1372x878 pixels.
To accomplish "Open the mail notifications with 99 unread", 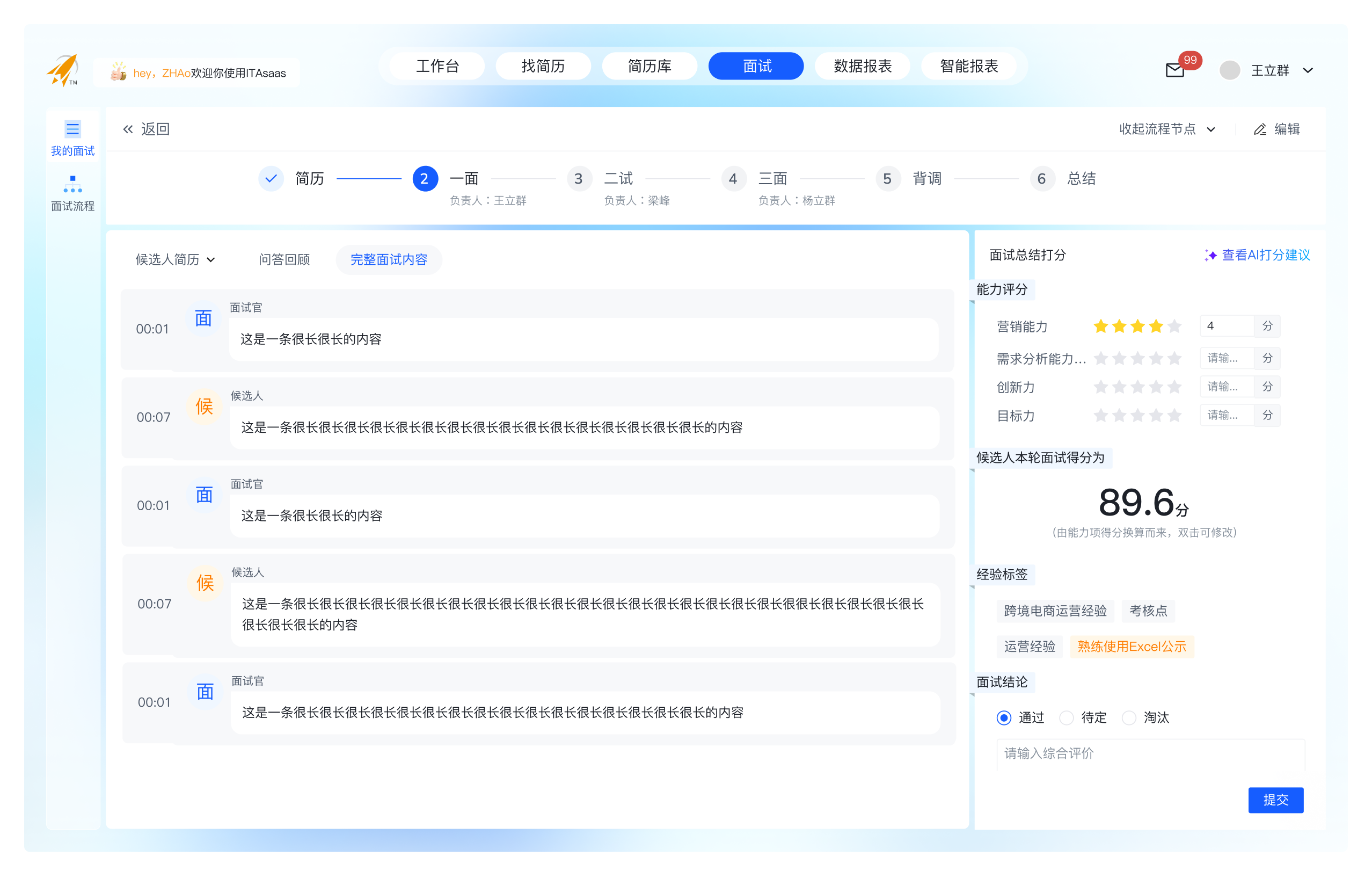I will 1175,71.
